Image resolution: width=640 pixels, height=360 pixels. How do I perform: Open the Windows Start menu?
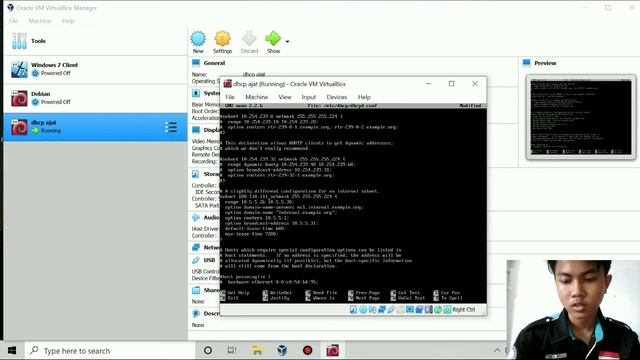[12, 350]
